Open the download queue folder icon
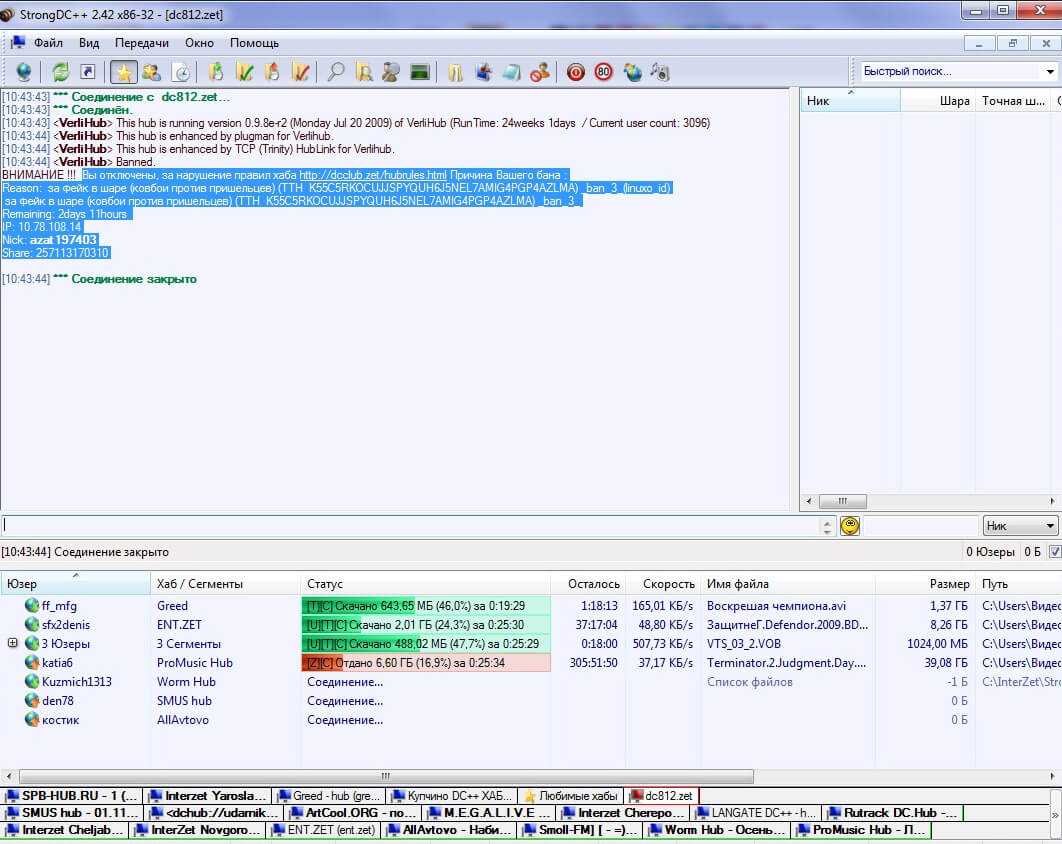The image size is (1062, 844). point(216,72)
